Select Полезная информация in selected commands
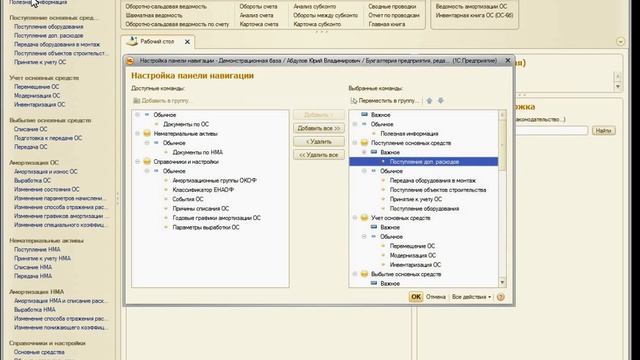This screenshot has width=640, height=360. 409,133
